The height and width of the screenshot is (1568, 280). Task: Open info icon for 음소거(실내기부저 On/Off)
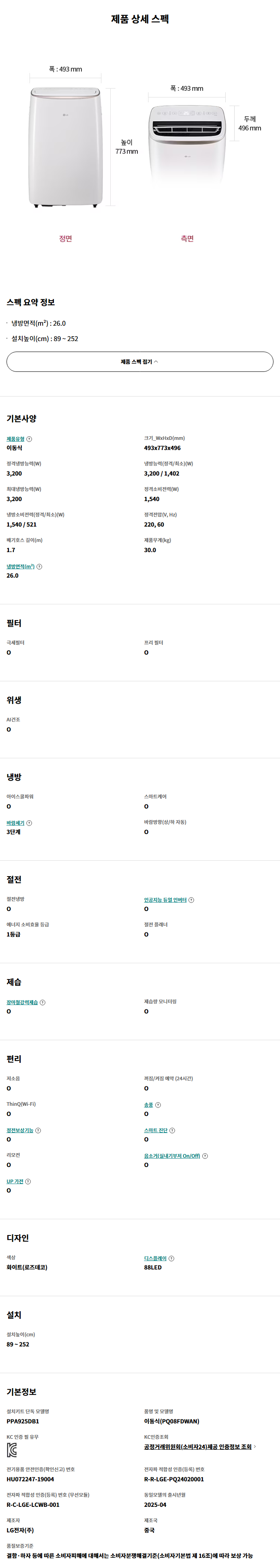point(205,1156)
